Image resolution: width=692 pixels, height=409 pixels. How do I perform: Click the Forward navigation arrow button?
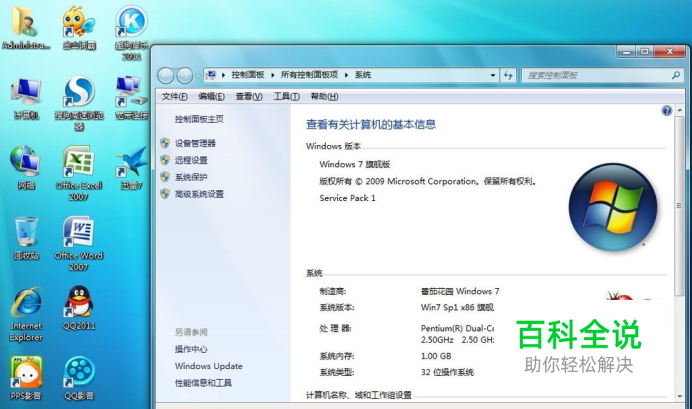(x=184, y=75)
